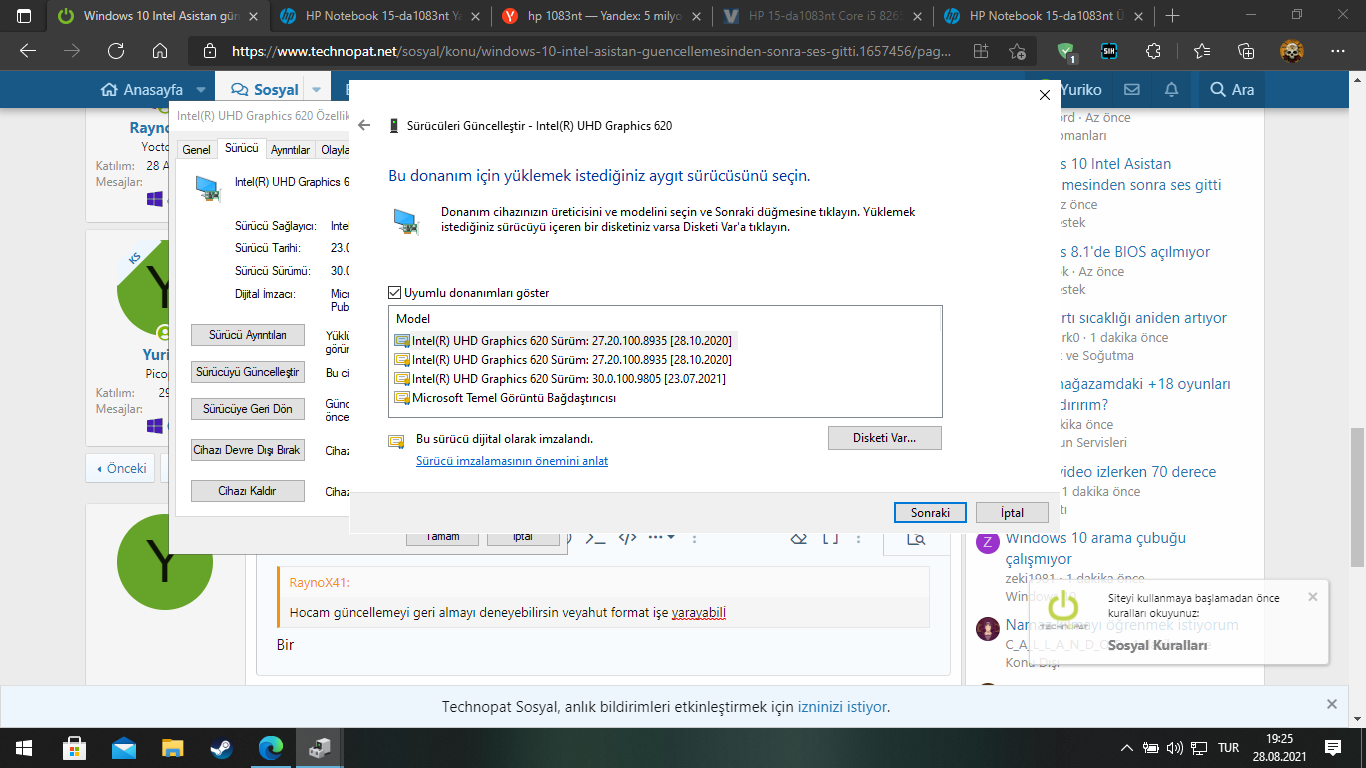The height and width of the screenshot is (768, 1366).
Task: Open the Windows Action Center notifications
Action: 1332,747
